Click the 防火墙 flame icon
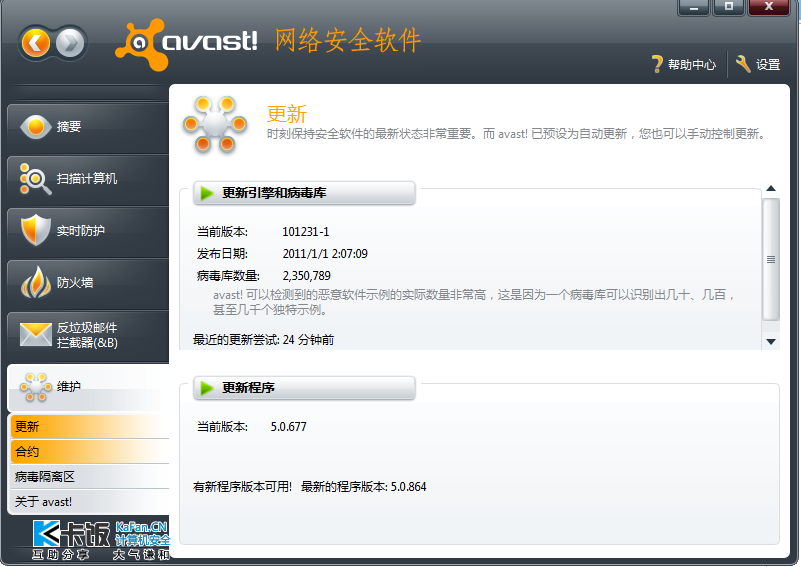Screen dimensions: 801x567 (x=35, y=282)
